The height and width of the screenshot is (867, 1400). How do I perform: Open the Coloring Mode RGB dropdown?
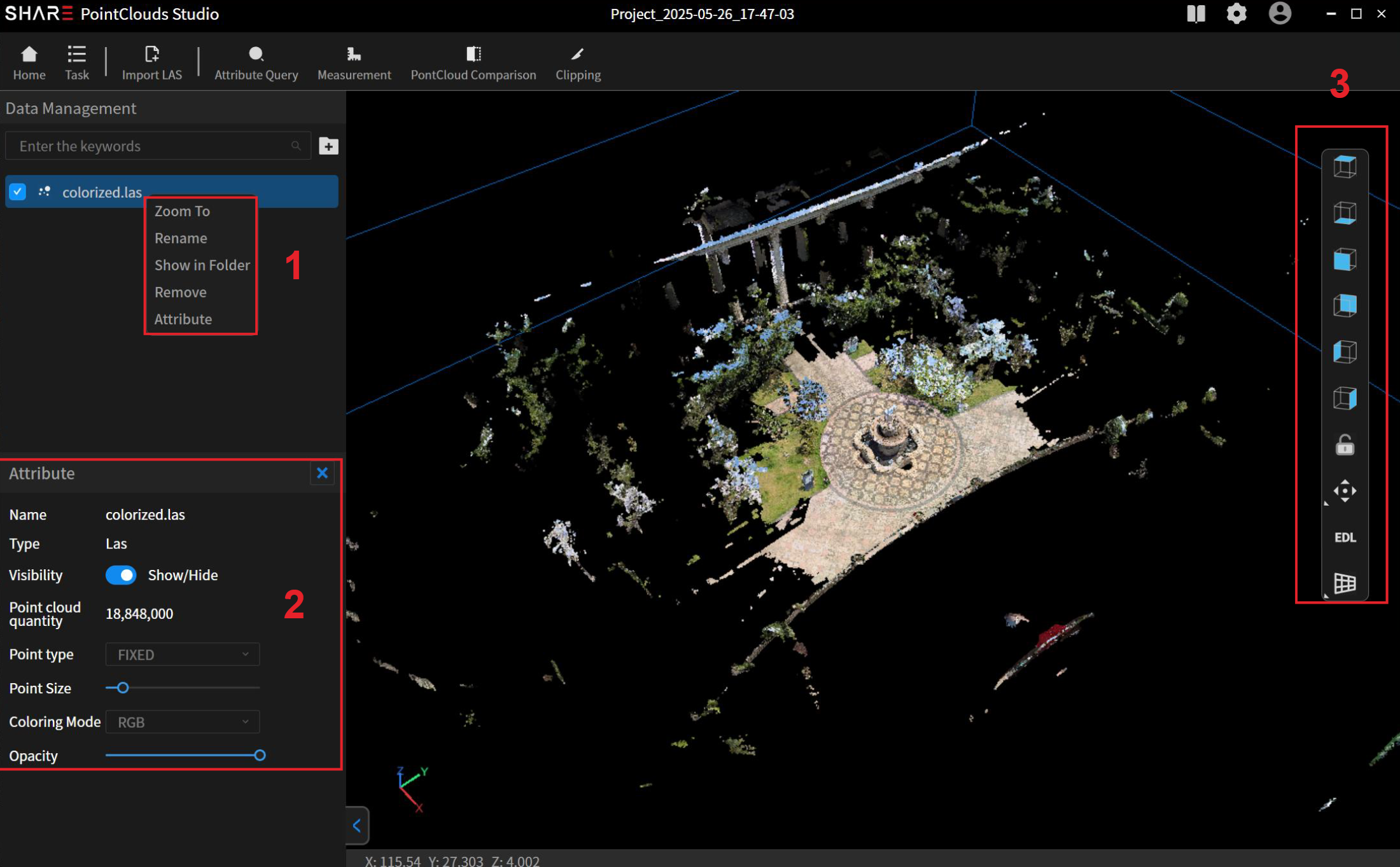pos(182,721)
